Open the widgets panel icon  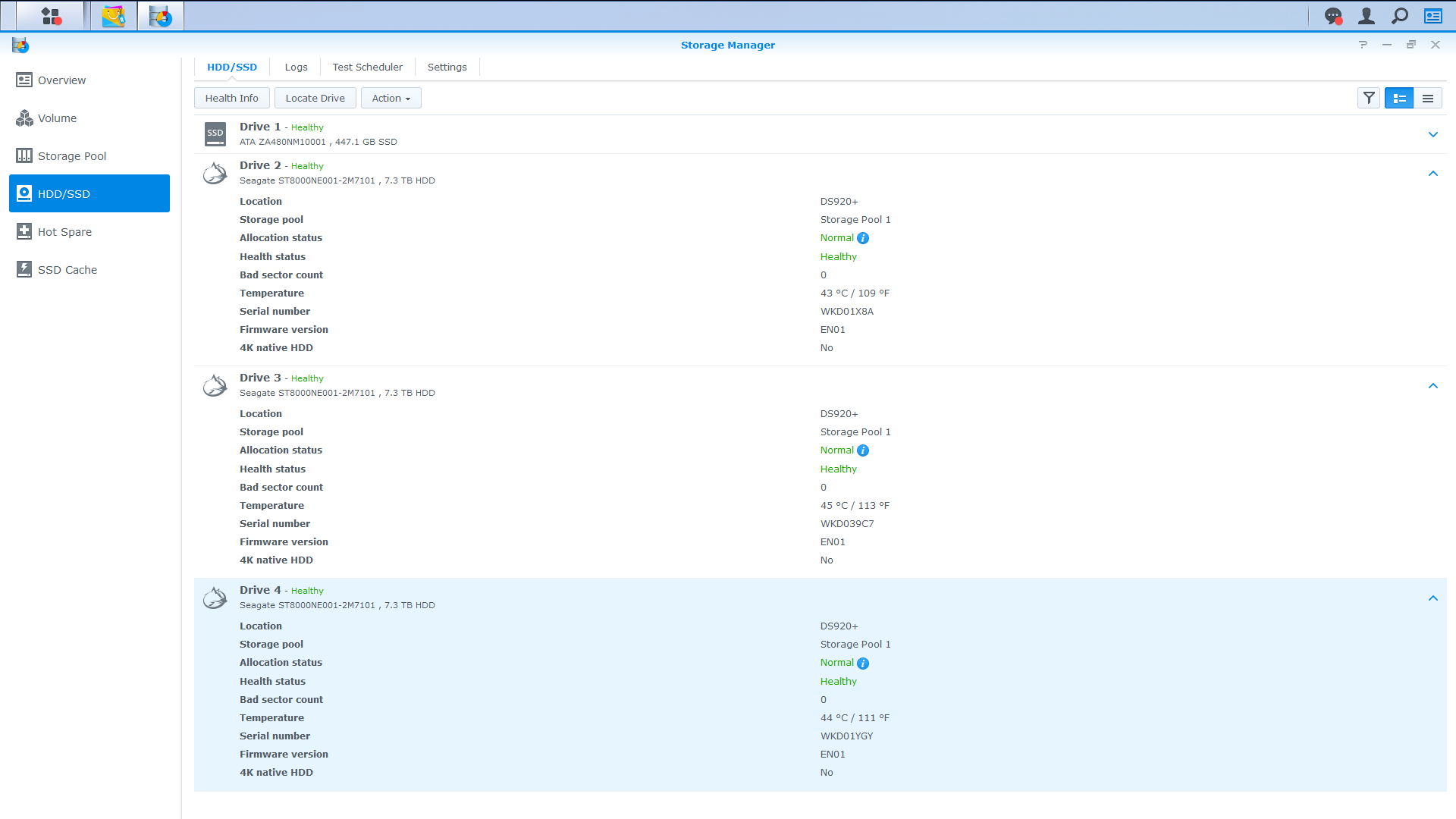pyautogui.click(x=1433, y=16)
